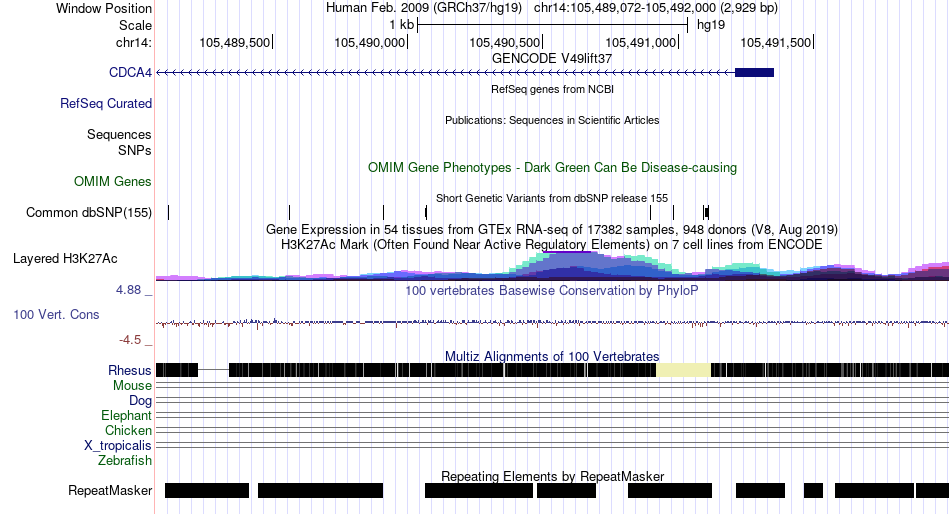This screenshot has width=950, height=514.
Task: Click the OMIM Gene Phenotypes track title
Action: click(553, 167)
